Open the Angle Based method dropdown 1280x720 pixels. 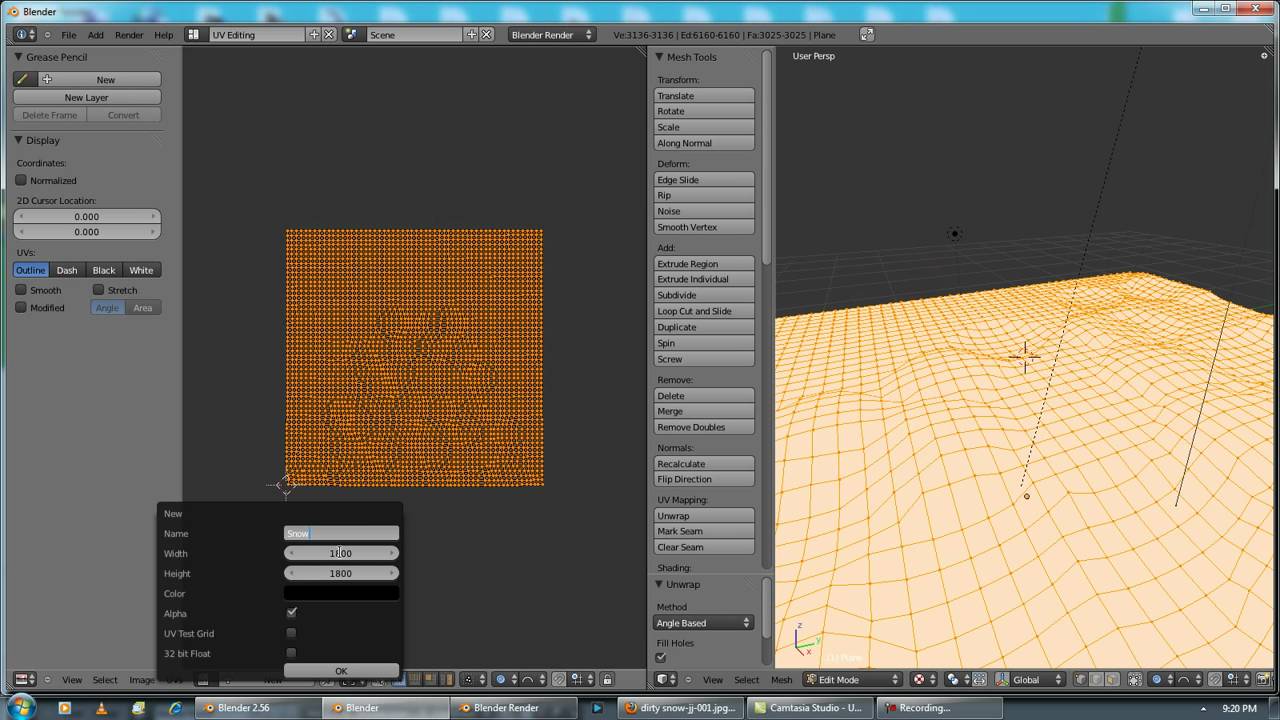(x=704, y=623)
